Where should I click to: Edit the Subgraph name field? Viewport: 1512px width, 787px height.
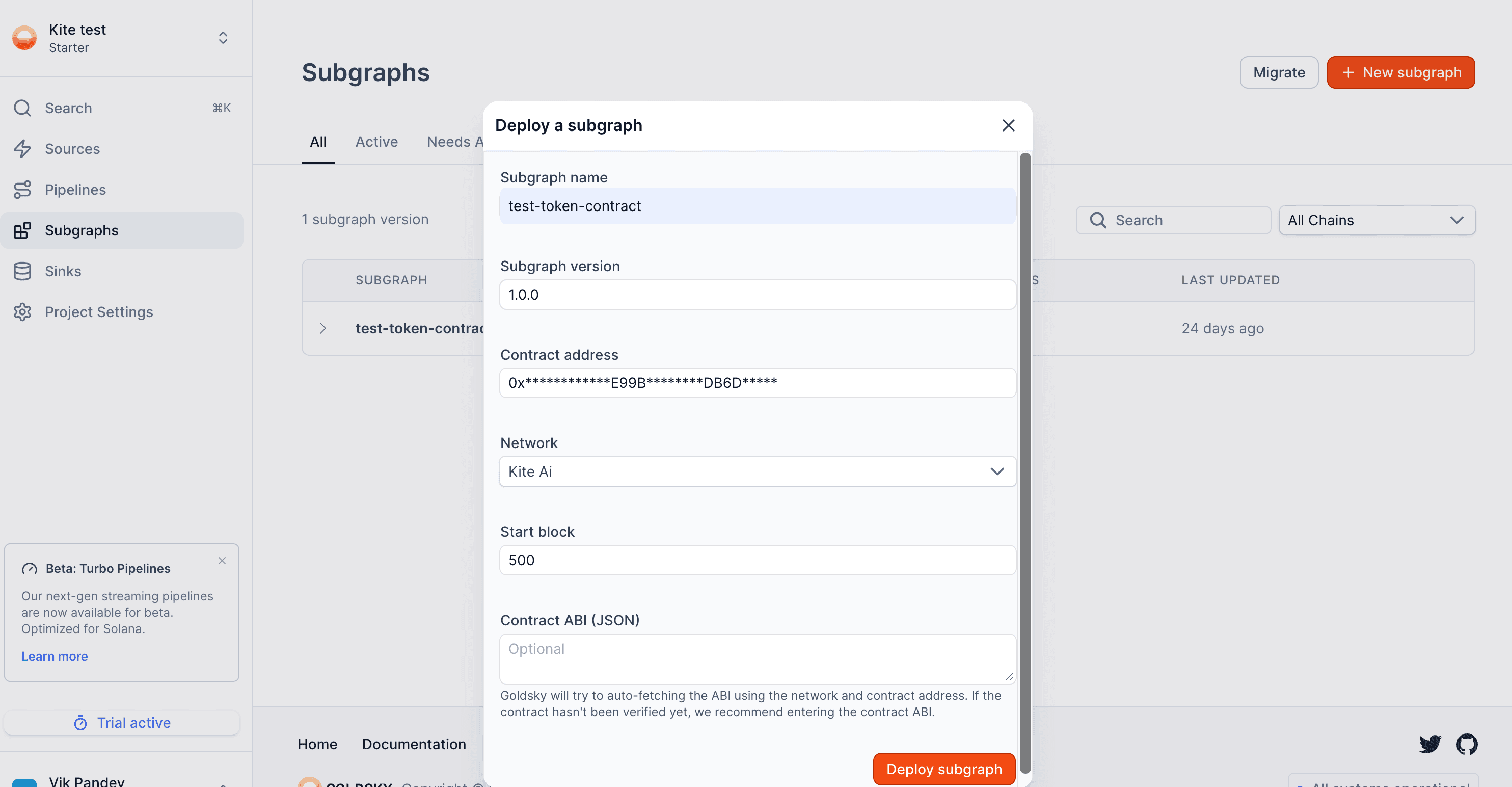[757, 206]
